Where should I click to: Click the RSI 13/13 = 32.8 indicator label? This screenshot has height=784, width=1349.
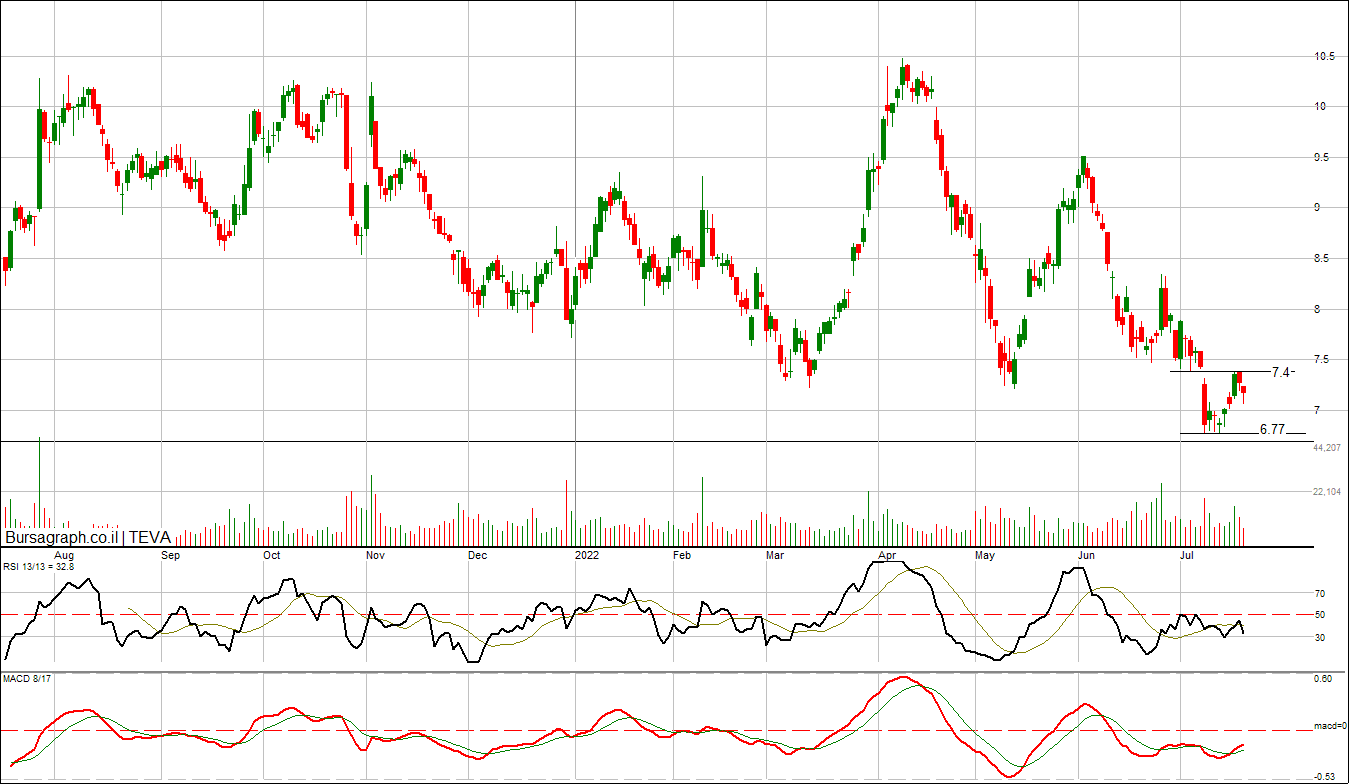click(x=38, y=567)
